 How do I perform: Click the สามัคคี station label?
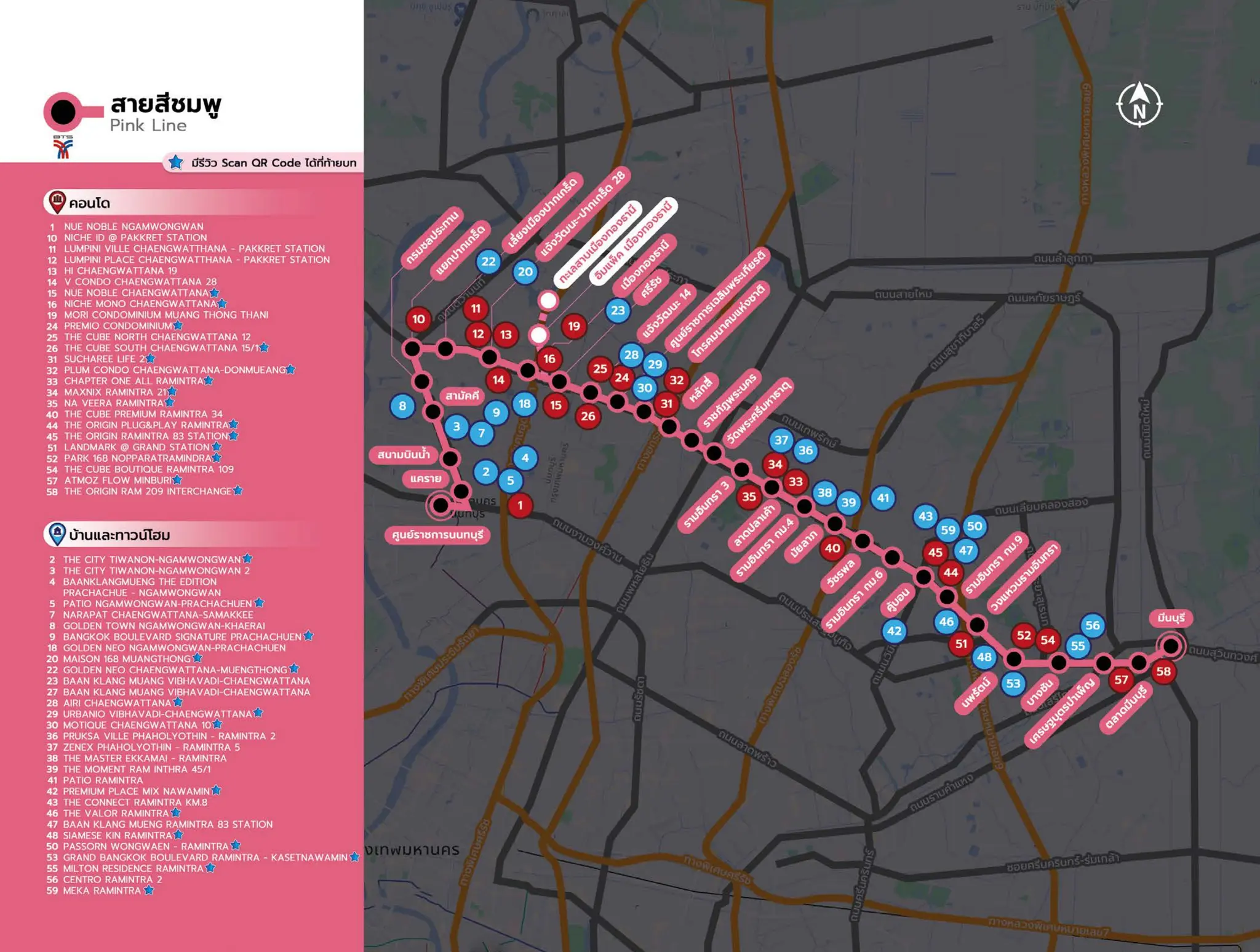tap(462, 396)
